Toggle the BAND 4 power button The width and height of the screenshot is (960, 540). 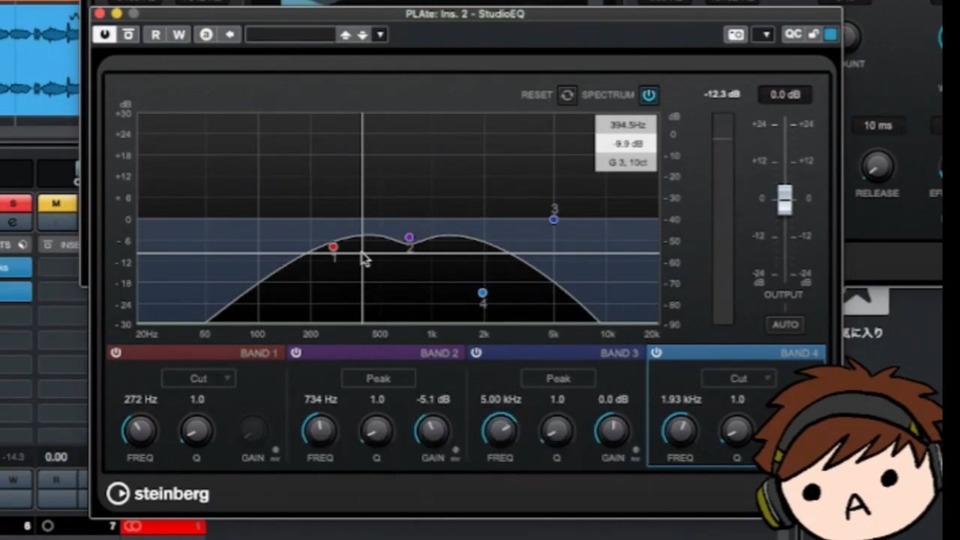(x=656, y=353)
